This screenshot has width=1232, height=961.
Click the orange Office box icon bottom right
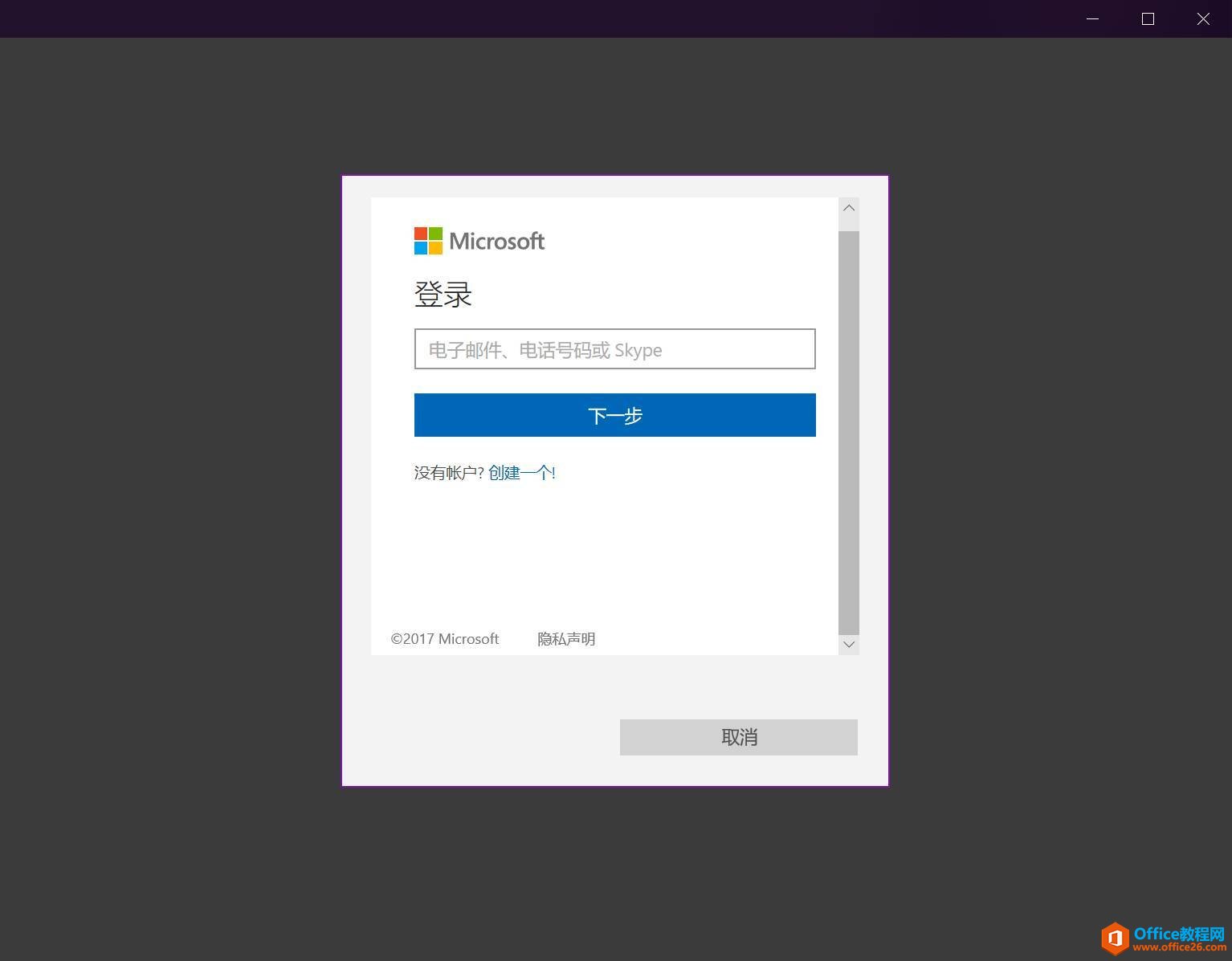(1115, 938)
